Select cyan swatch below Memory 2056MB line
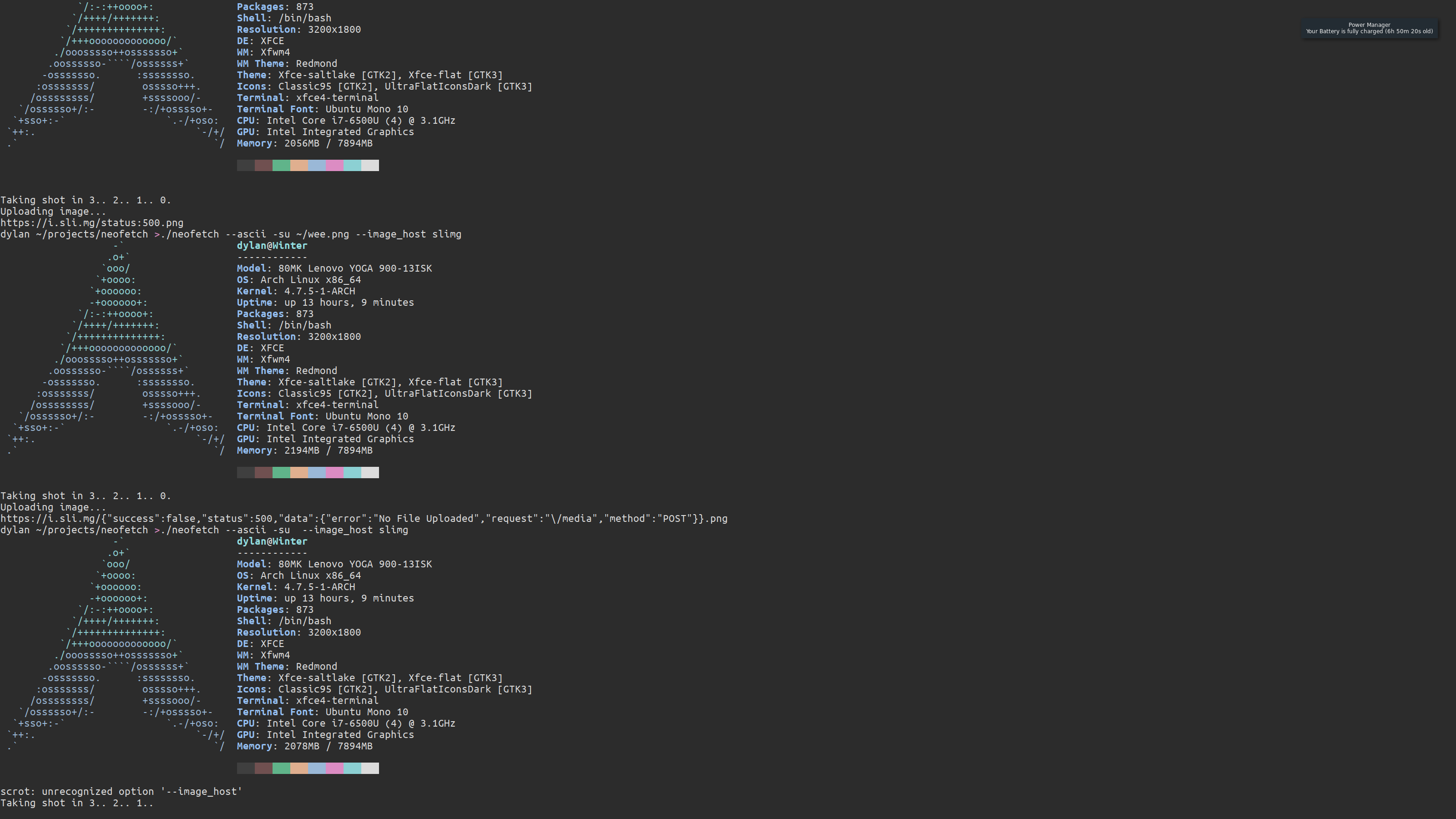Screen dimensions: 1456x819 point(352,165)
